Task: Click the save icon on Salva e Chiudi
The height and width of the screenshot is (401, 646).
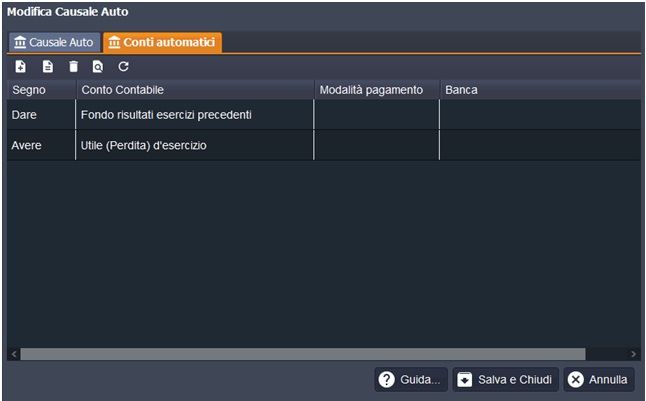Action: (x=465, y=380)
